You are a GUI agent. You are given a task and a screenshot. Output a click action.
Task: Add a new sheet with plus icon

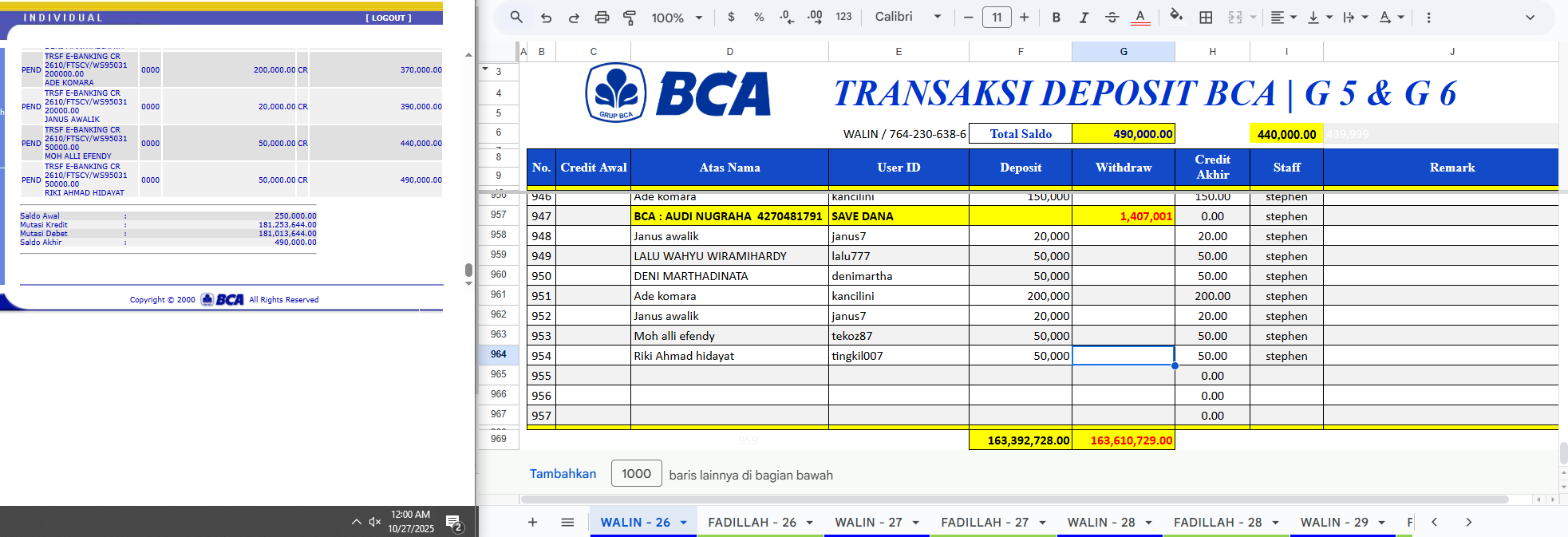tap(532, 522)
